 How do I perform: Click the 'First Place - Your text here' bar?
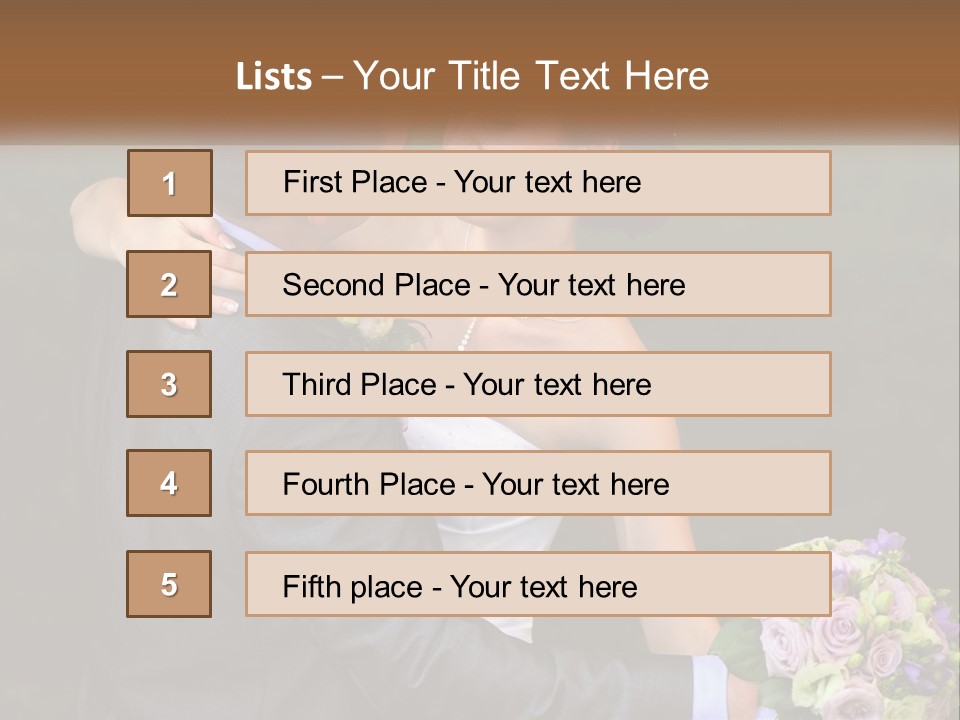pyautogui.click(x=538, y=183)
